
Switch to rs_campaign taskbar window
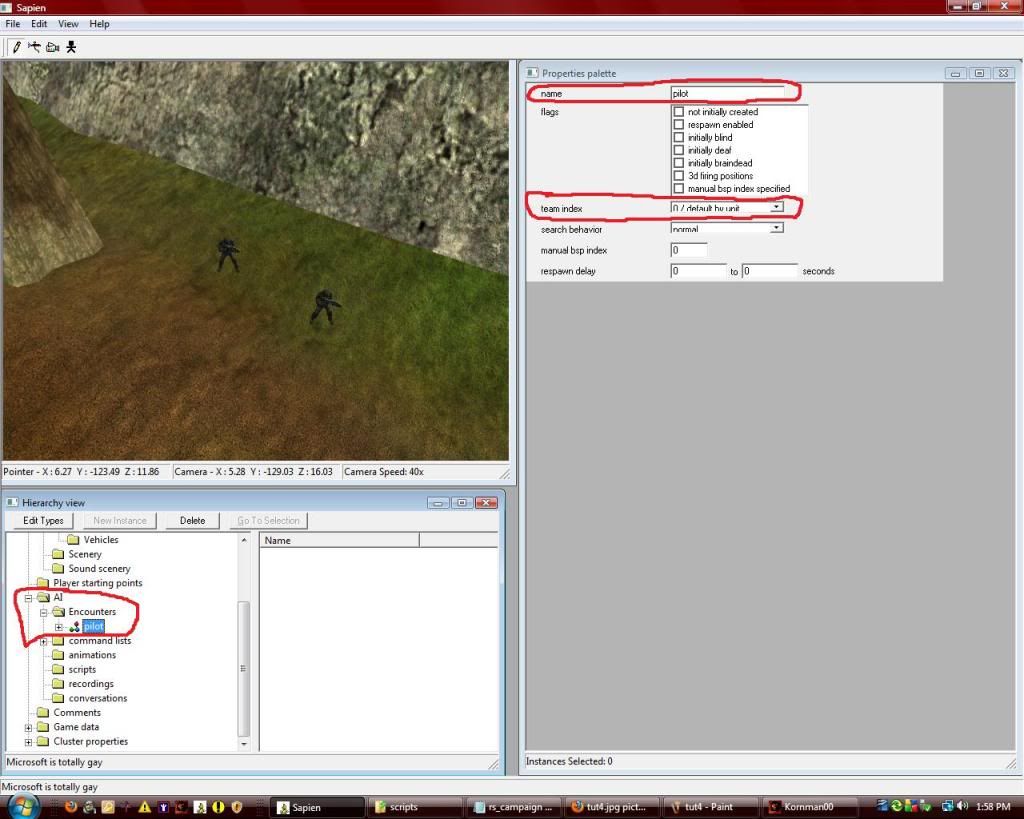click(x=515, y=807)
